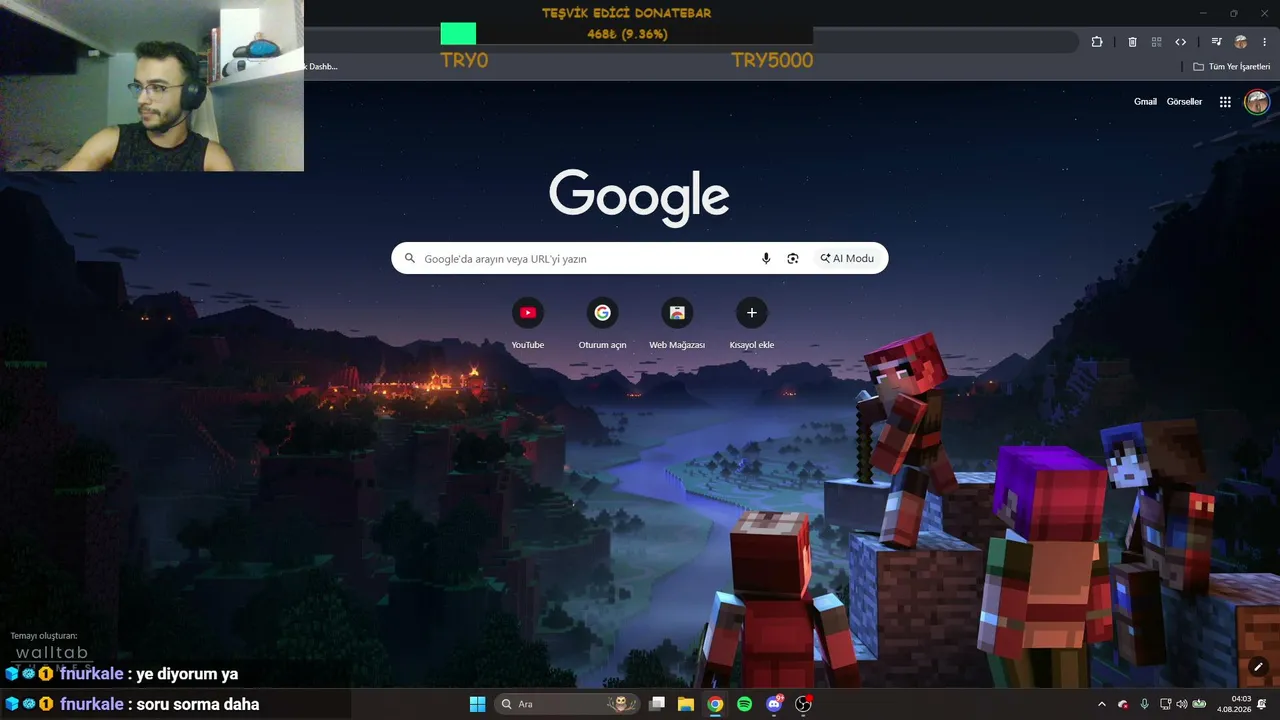1280x720 pixels.
Task: Click the code brackets extension icon
Action: tap(1180, 42)
